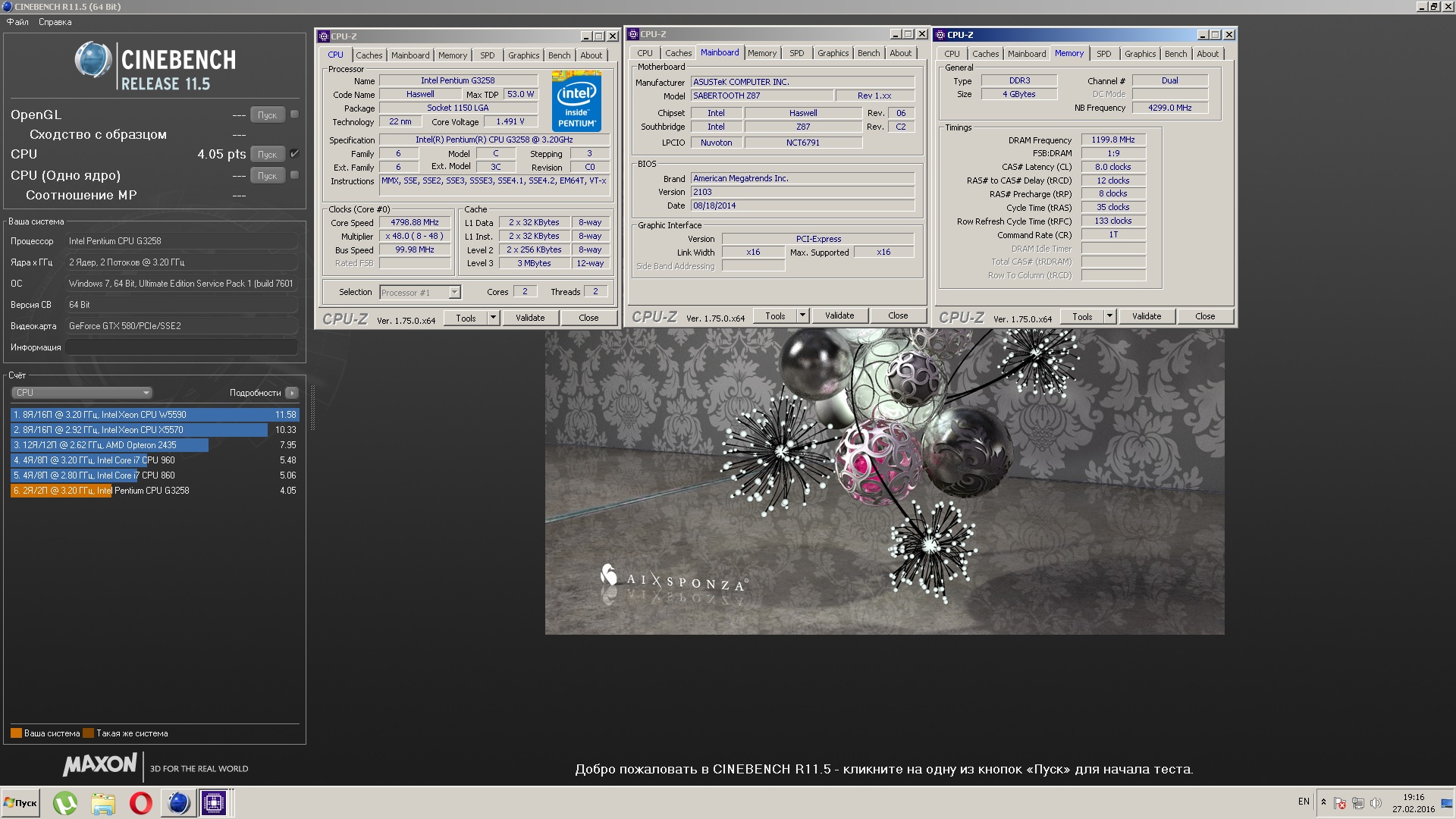Open the Windows Start button
The width and height of the screenshot is (1456, 819).
click(20, 802)
